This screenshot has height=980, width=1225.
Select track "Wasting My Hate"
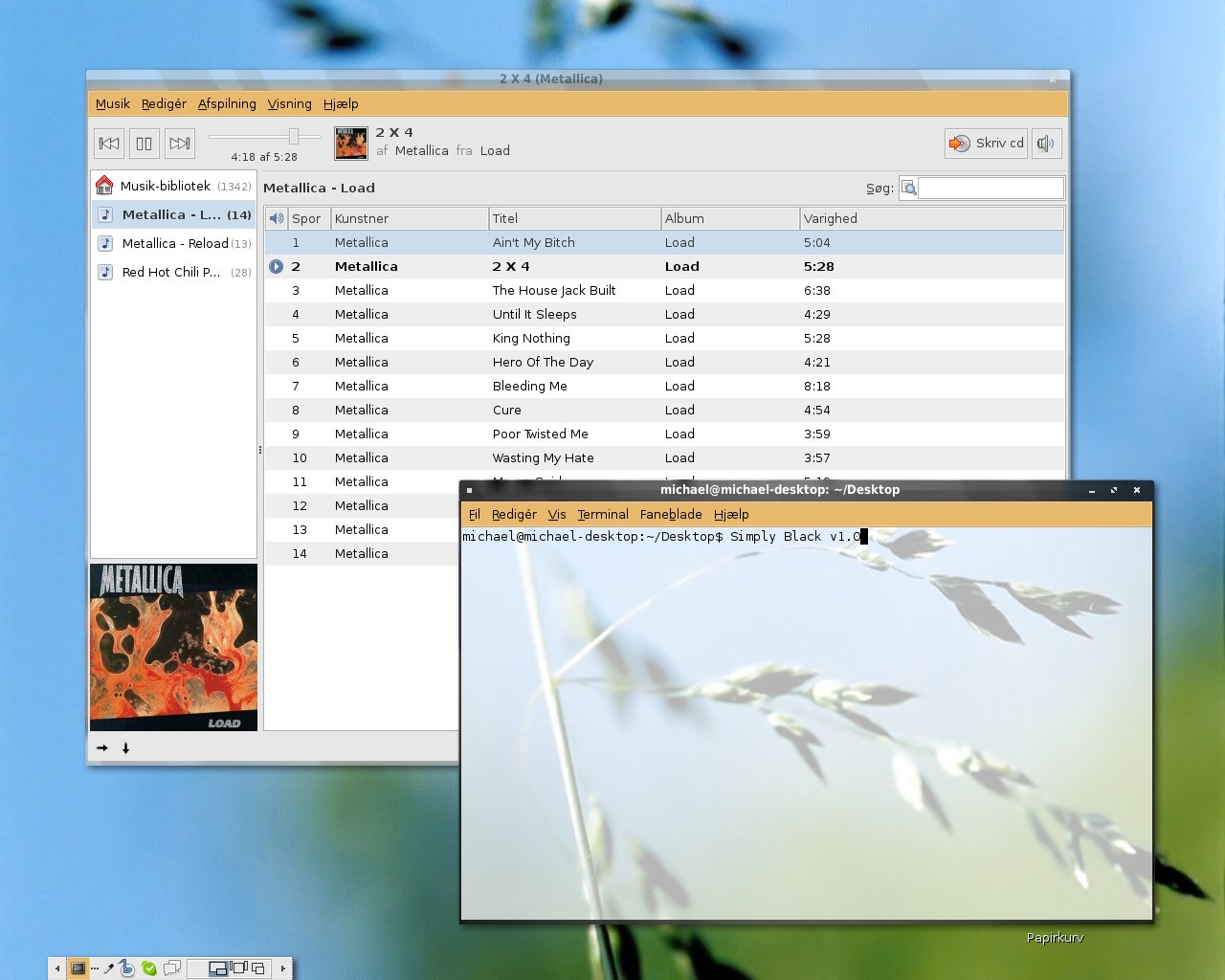(x=664, y=458)
